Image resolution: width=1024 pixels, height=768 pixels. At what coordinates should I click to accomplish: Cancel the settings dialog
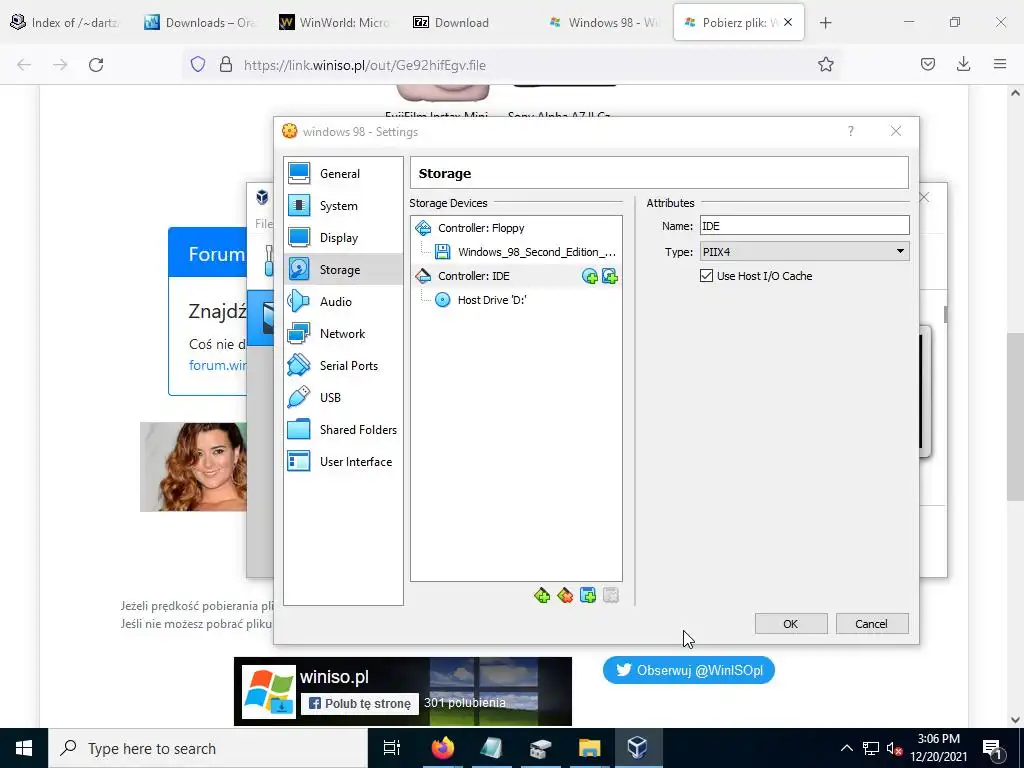click(x=872, y=624)
